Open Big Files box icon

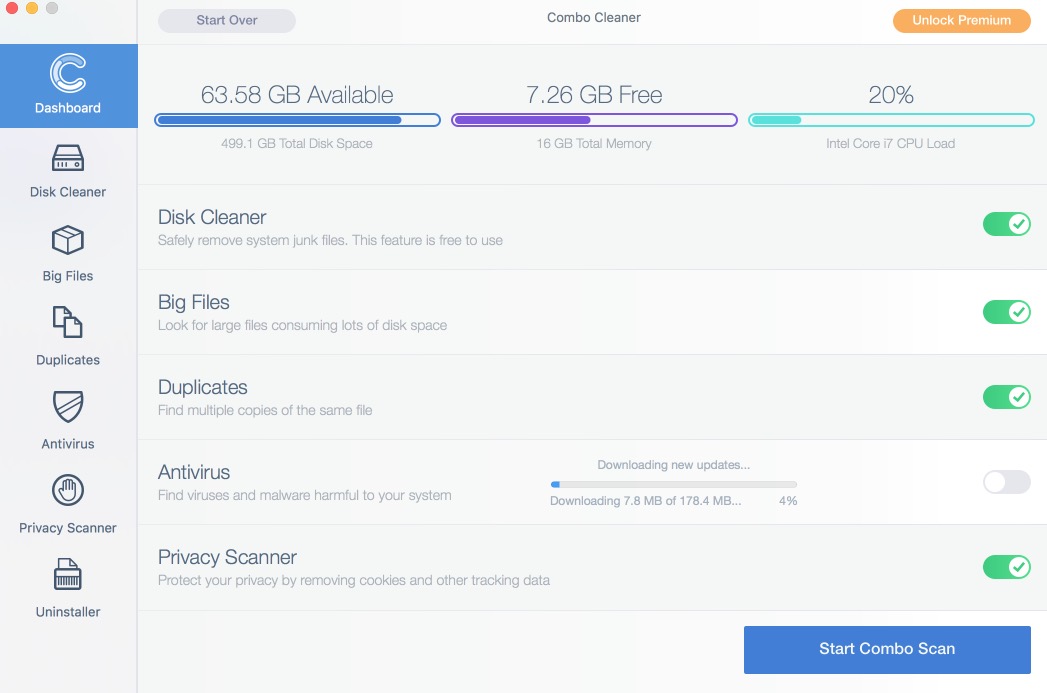[68, 241]
